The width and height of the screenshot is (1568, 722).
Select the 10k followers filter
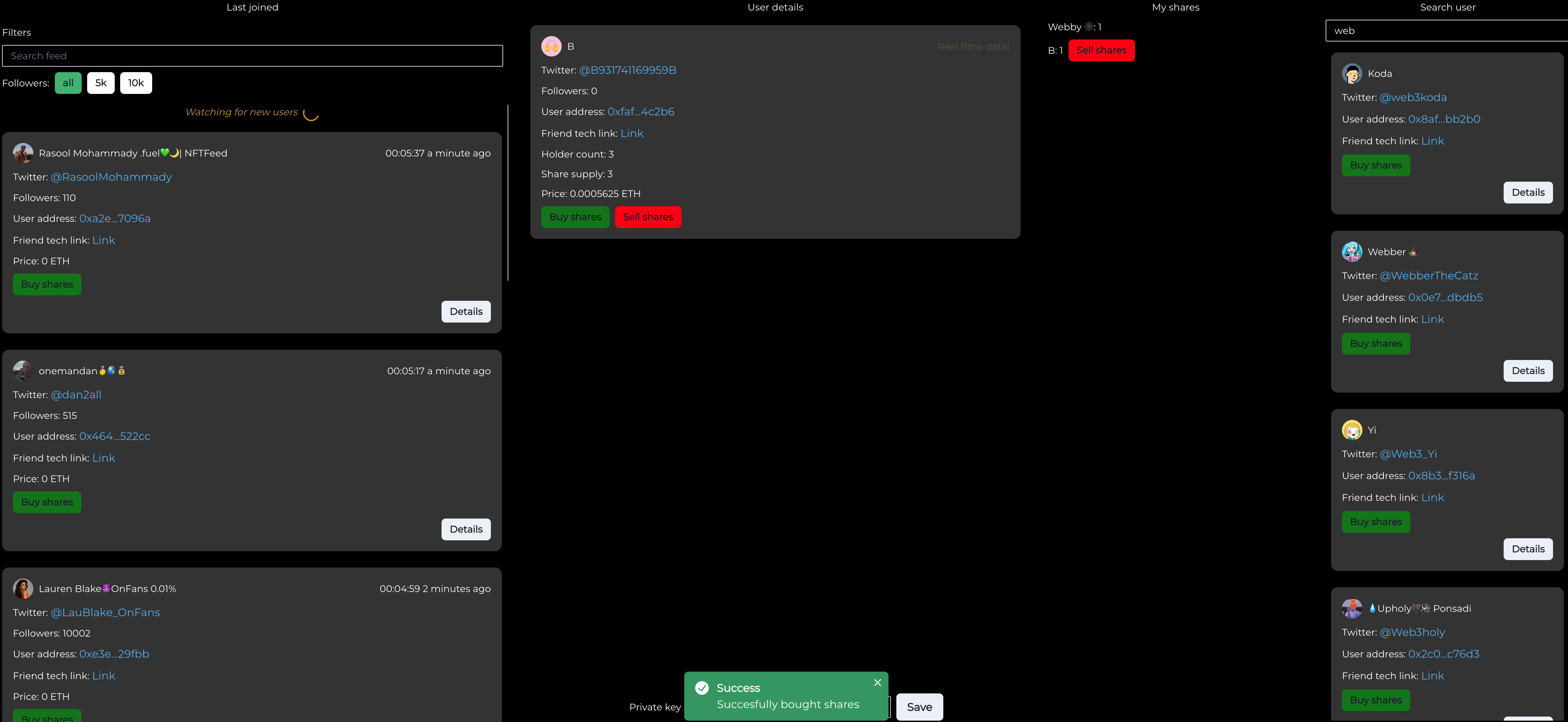136,83
